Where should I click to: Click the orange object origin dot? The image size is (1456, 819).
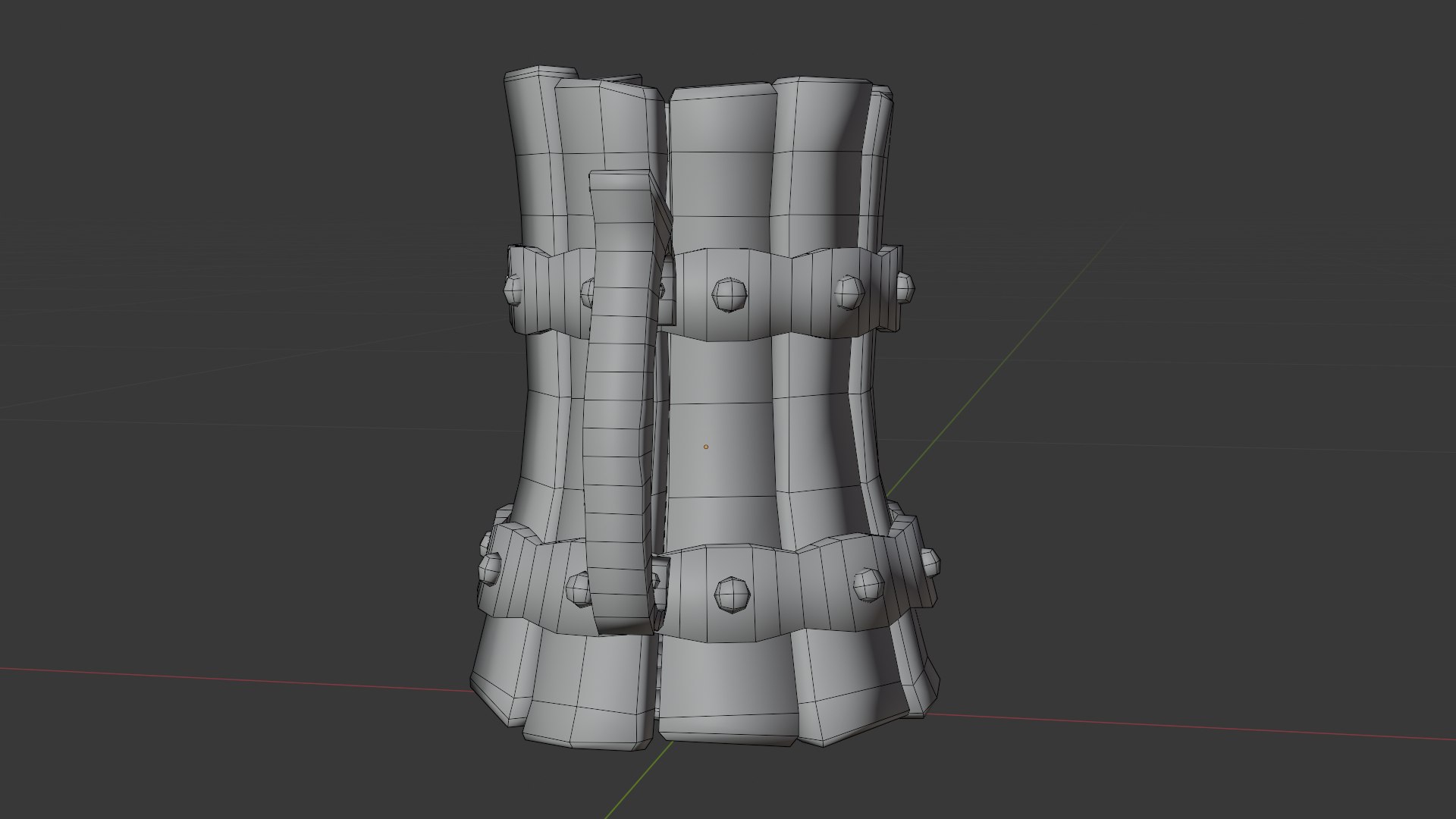point(705,447)
